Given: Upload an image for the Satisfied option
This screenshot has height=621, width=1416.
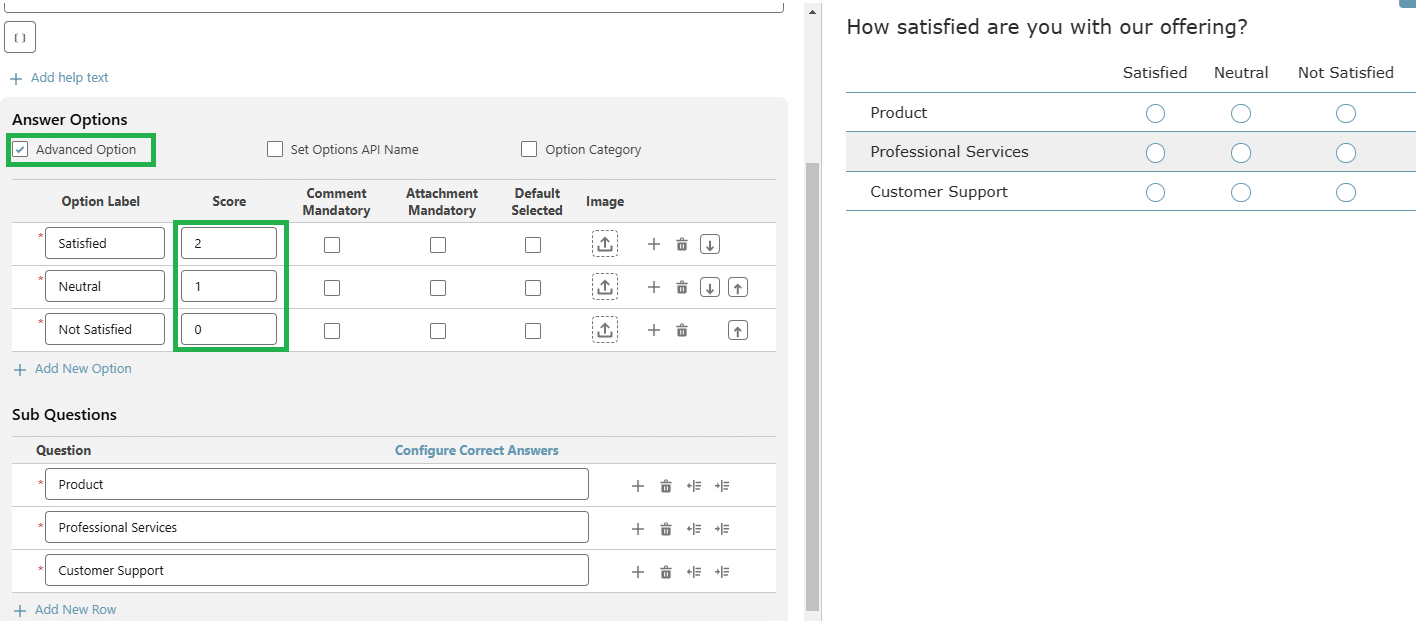Looking at the screenshot, I should tap(605, 242).
